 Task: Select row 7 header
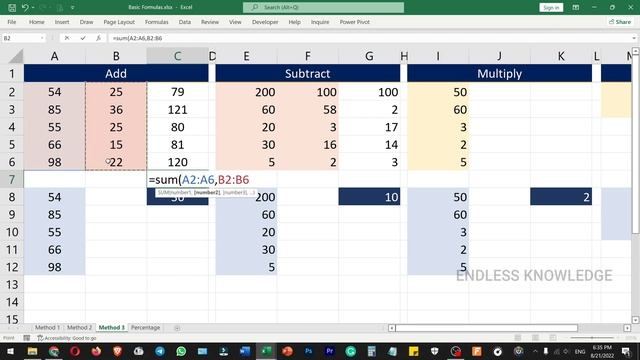click(x=12, y=180)
